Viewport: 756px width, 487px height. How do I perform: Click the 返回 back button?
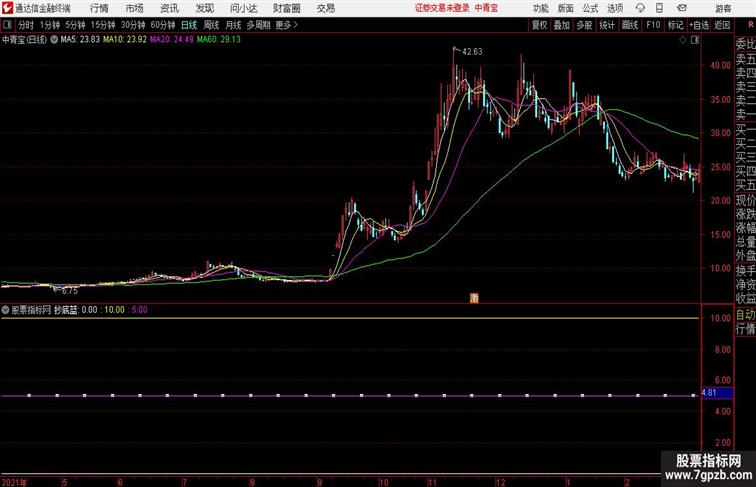point(722,25)
